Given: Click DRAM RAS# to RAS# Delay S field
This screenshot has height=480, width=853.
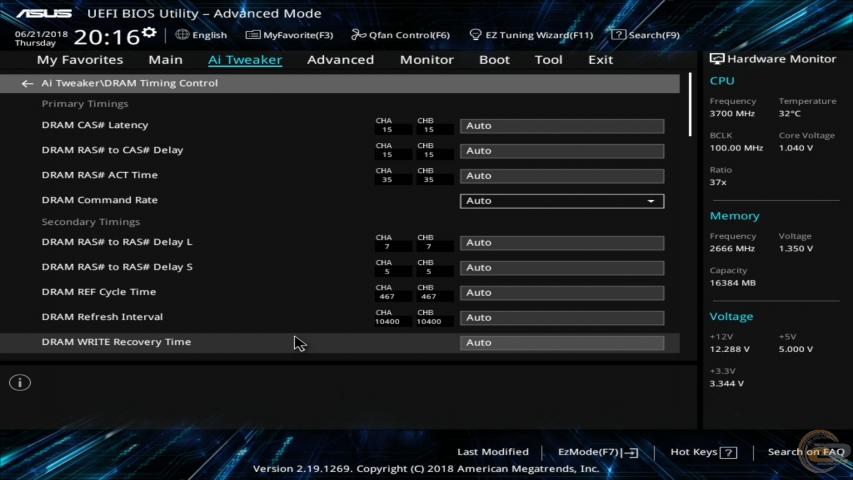Looking at the screenshot, I should click(562, 268).
